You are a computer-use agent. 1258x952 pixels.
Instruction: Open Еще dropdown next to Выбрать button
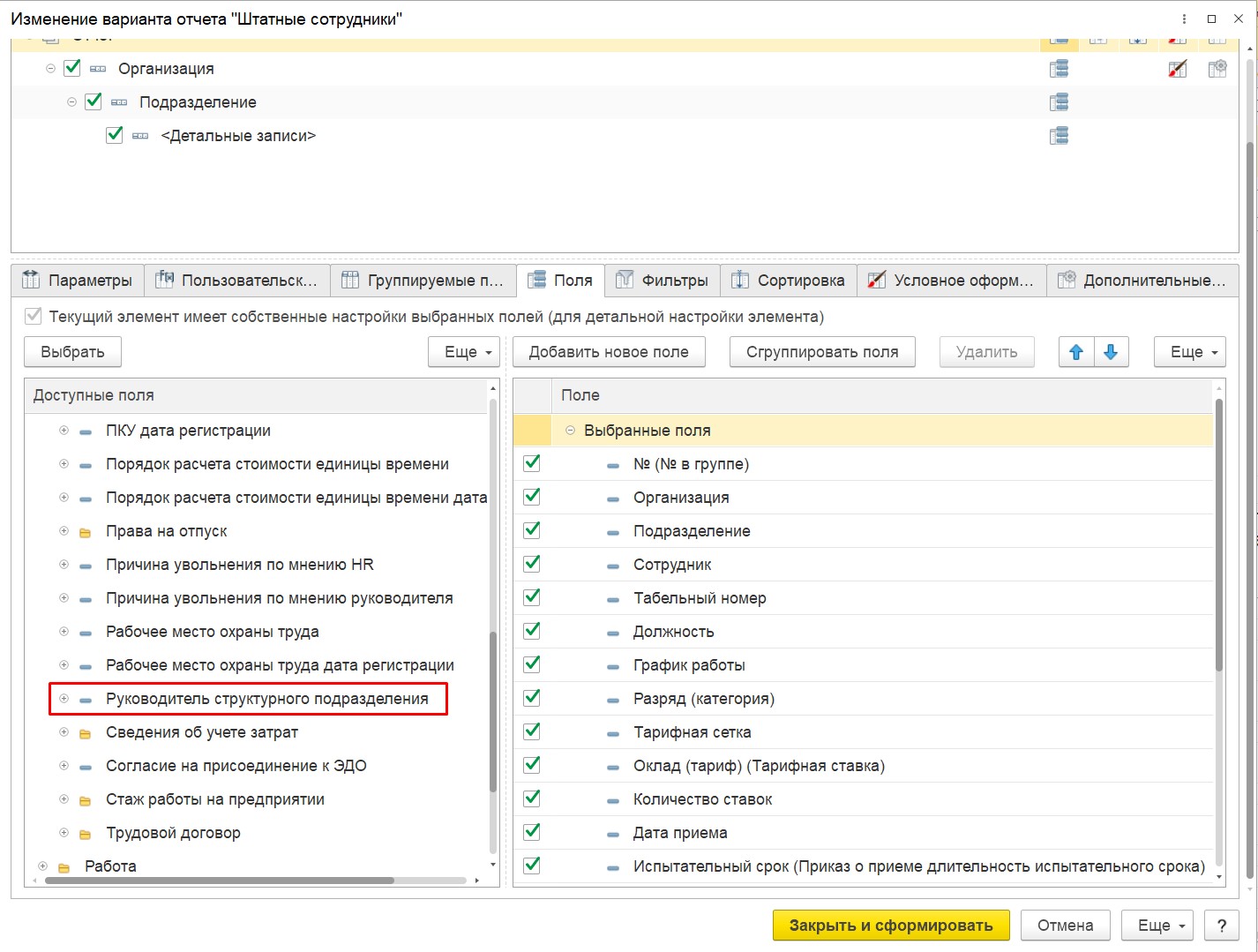pyautogui.click(x=464, y=352)
